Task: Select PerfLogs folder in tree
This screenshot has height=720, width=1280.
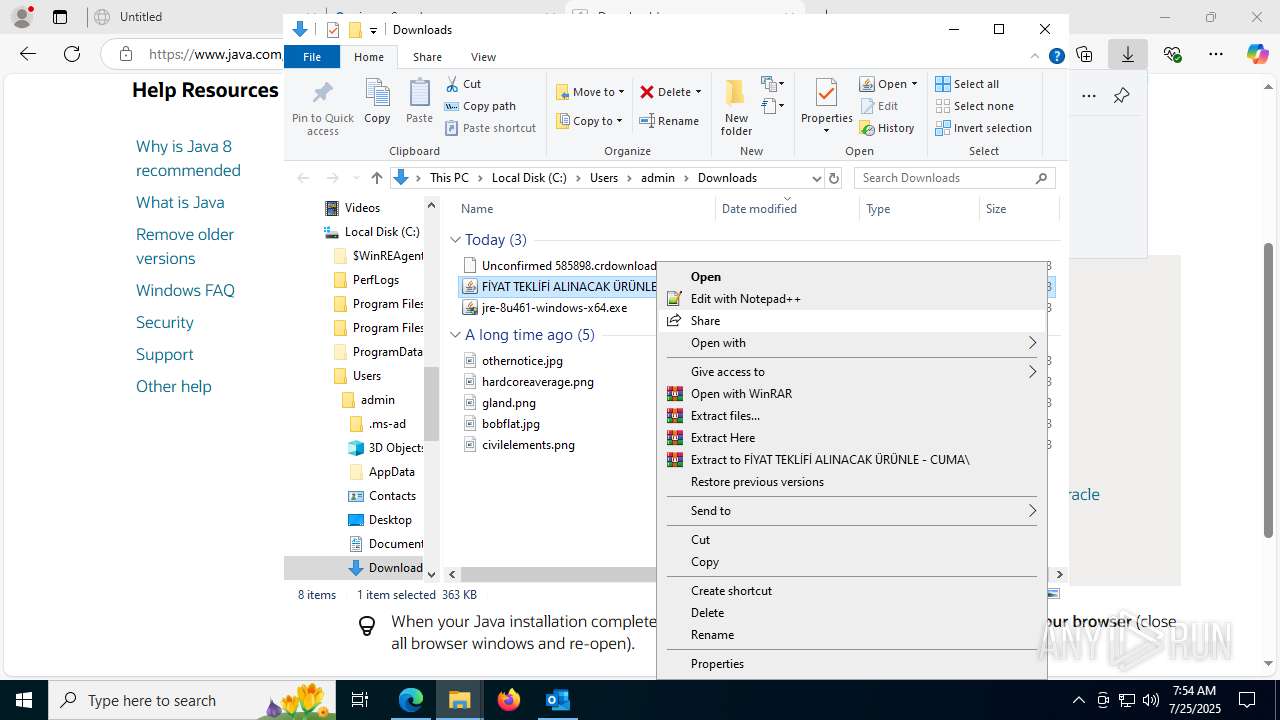Action: (375, 280)
